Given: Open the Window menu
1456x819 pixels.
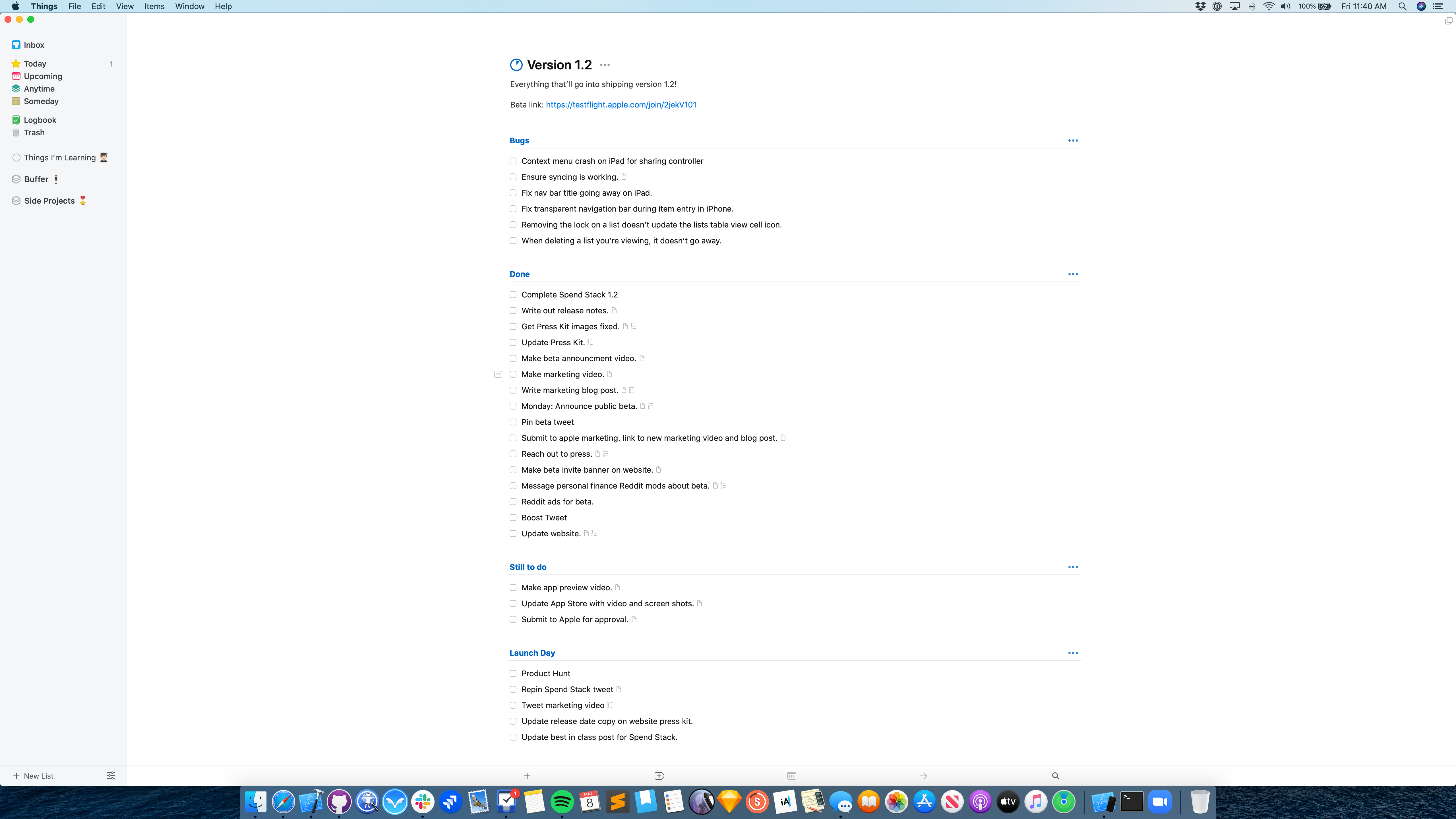Looking at the screenshot, I should (189, 6).
